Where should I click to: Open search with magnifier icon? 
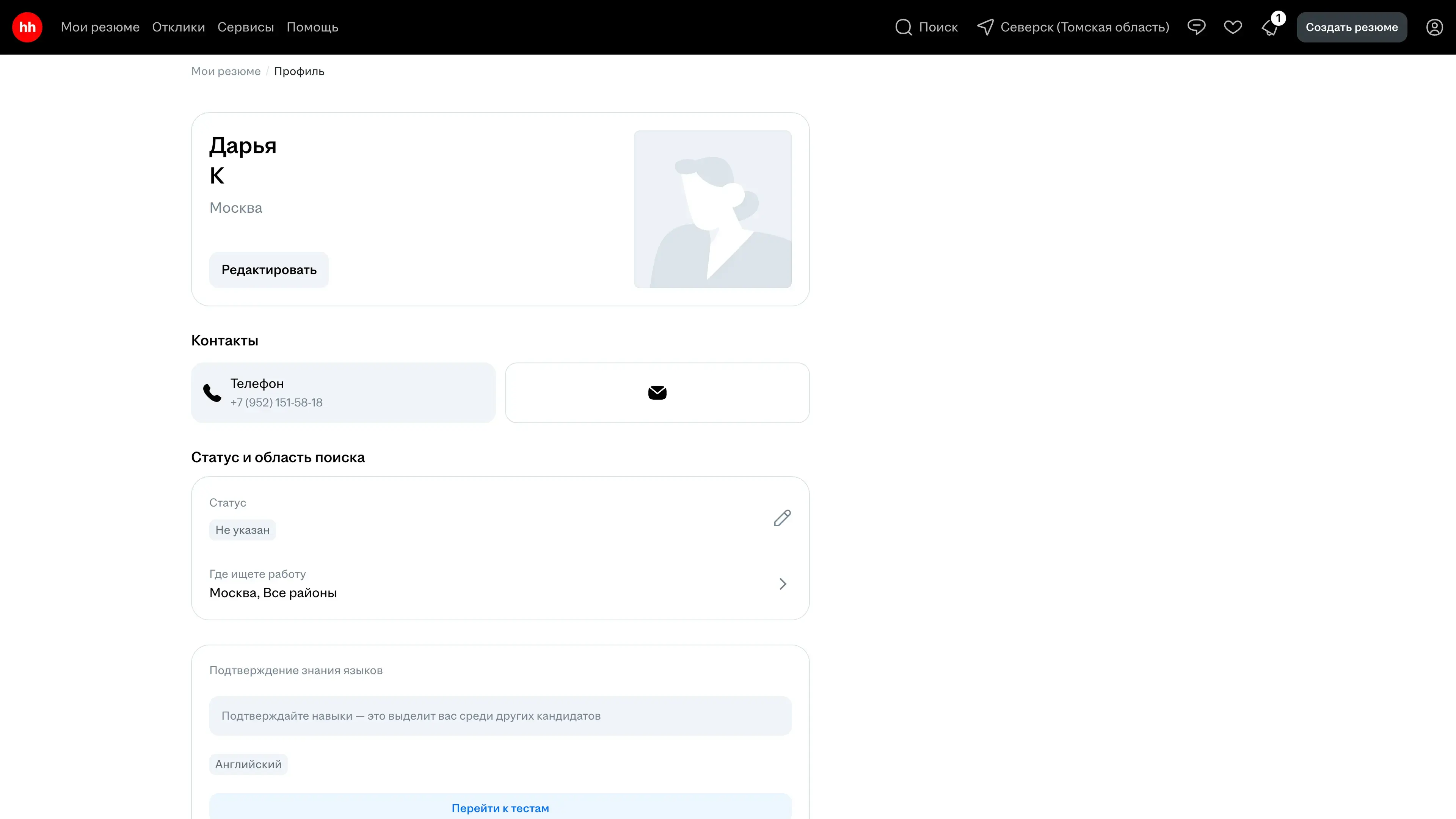[x=903, y=27]
